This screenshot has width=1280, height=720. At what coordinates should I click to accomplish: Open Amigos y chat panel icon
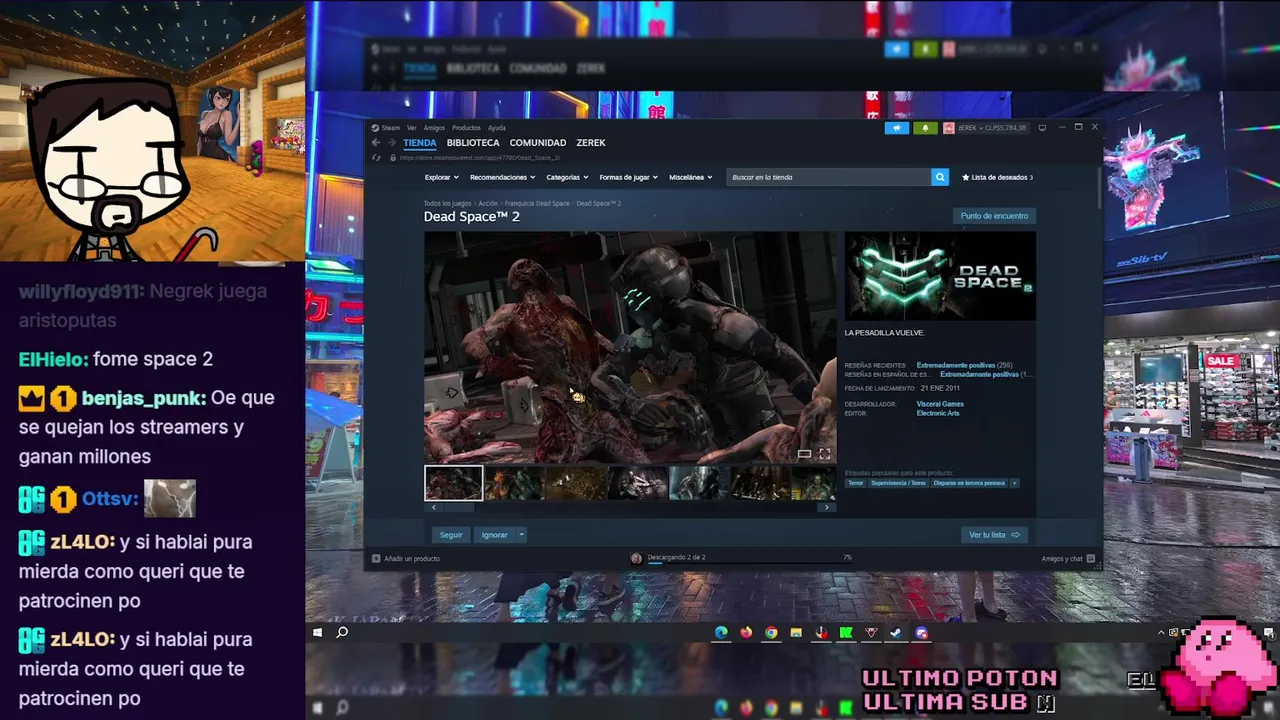pyautogui.click(x=1091, y=559)
